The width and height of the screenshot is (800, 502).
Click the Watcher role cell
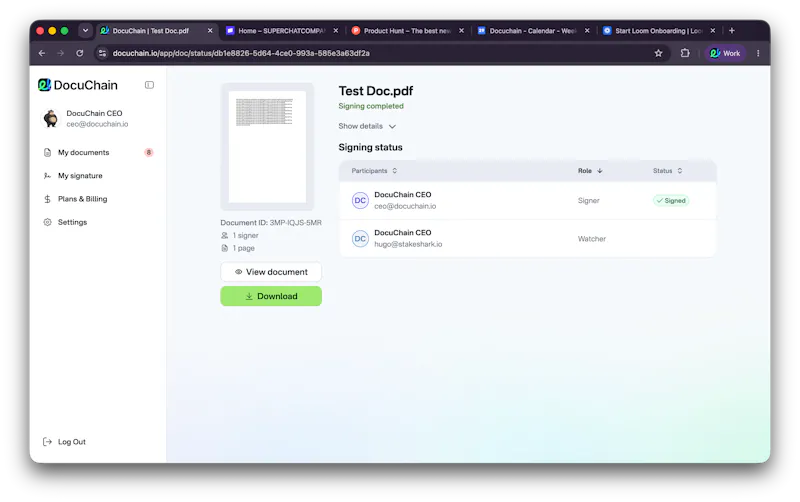tap(592, 239)
